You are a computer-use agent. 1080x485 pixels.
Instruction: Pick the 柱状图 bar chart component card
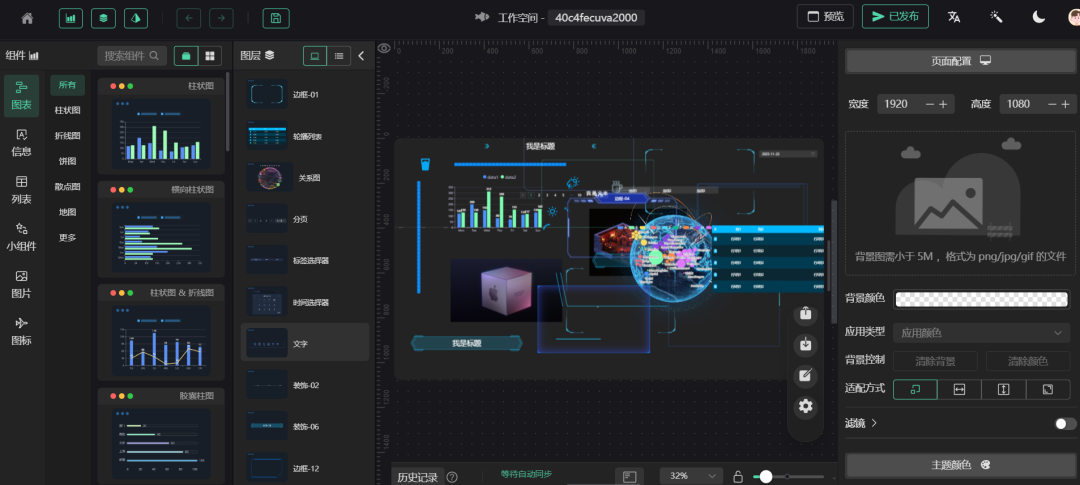click(161, 125)
